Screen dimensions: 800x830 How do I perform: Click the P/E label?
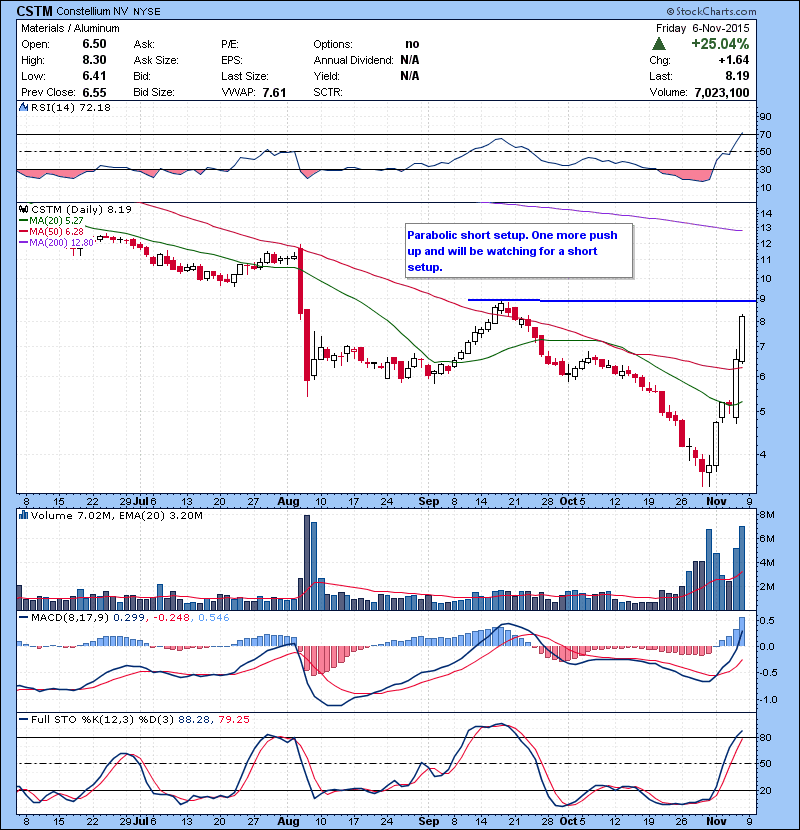[x=230, y=44]
